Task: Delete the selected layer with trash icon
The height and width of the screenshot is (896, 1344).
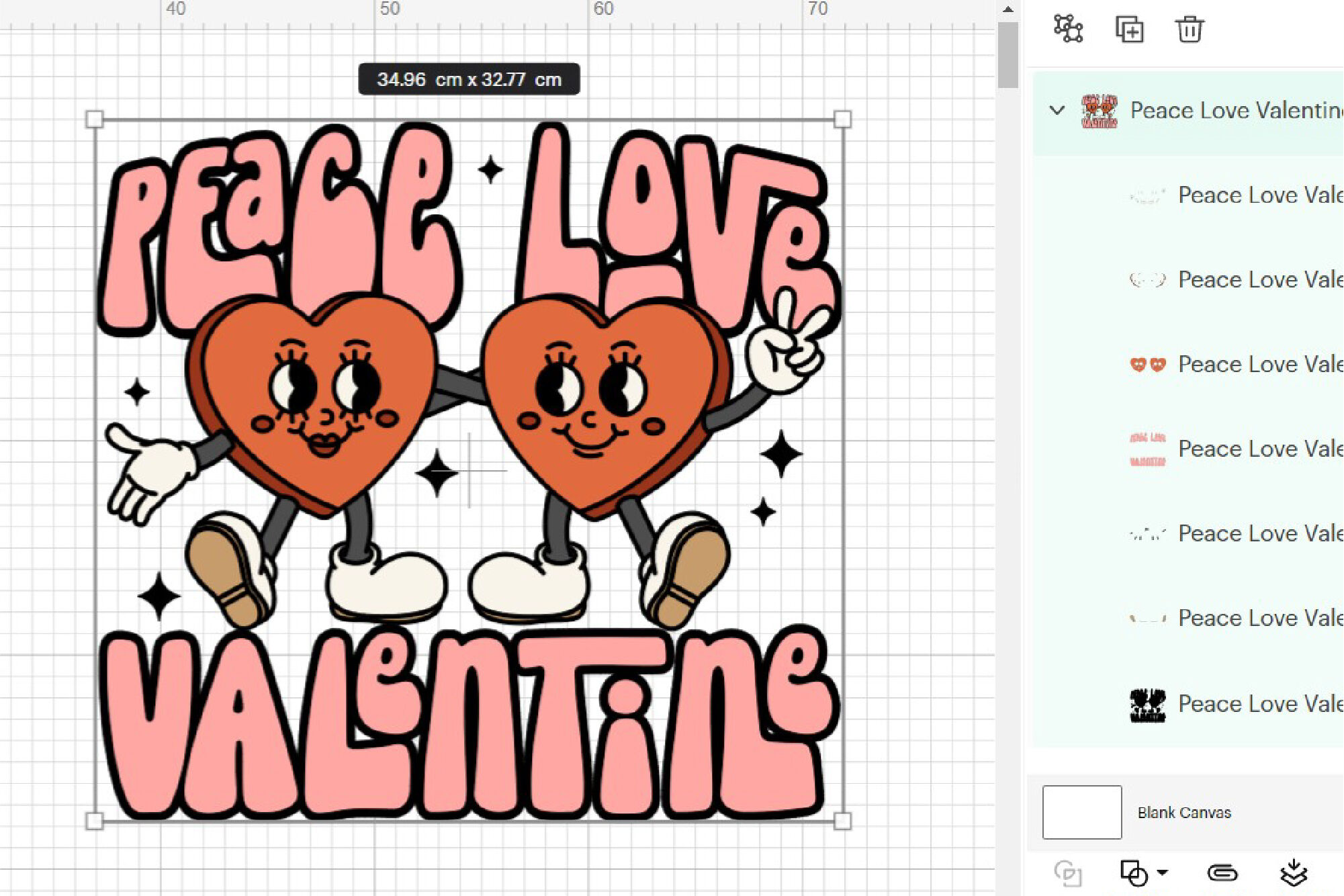Action: (x=1190, y=30)
